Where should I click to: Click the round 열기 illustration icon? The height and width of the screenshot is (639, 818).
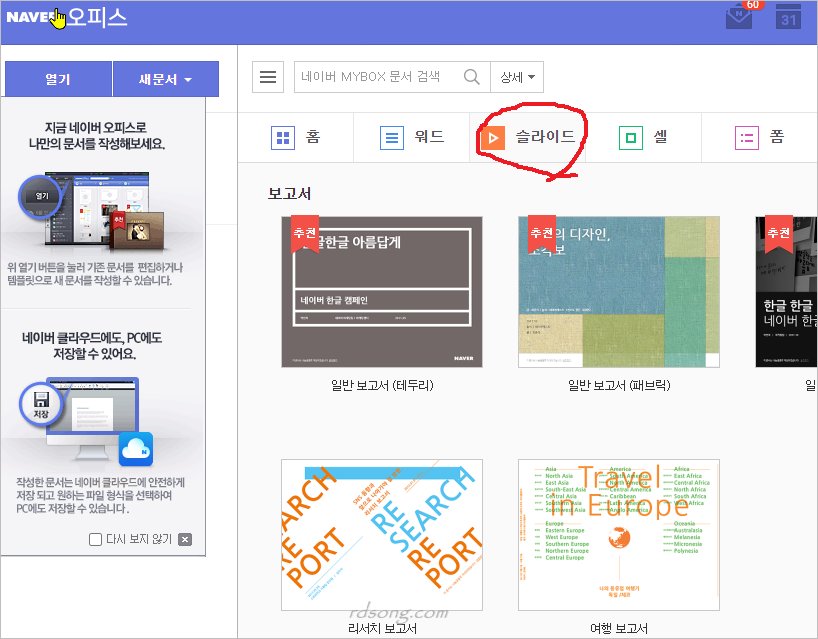tap(41, 196)
